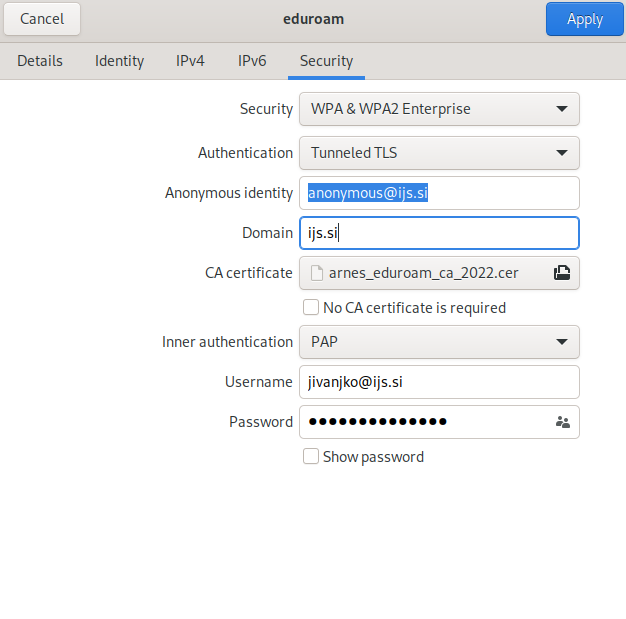Click the Security tab
The width and height of the screenshot is (626, 619).
[326, 61]
